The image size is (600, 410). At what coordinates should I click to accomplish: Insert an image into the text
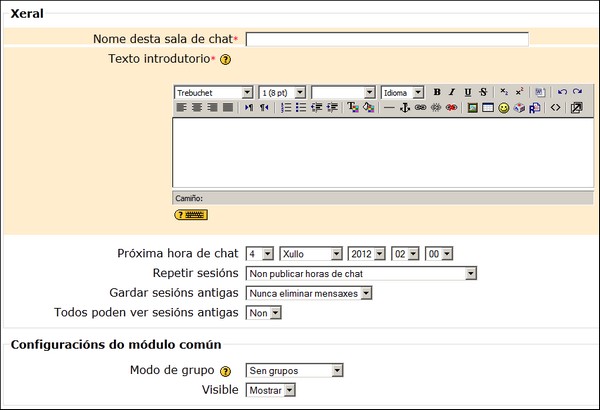[473, 108]
